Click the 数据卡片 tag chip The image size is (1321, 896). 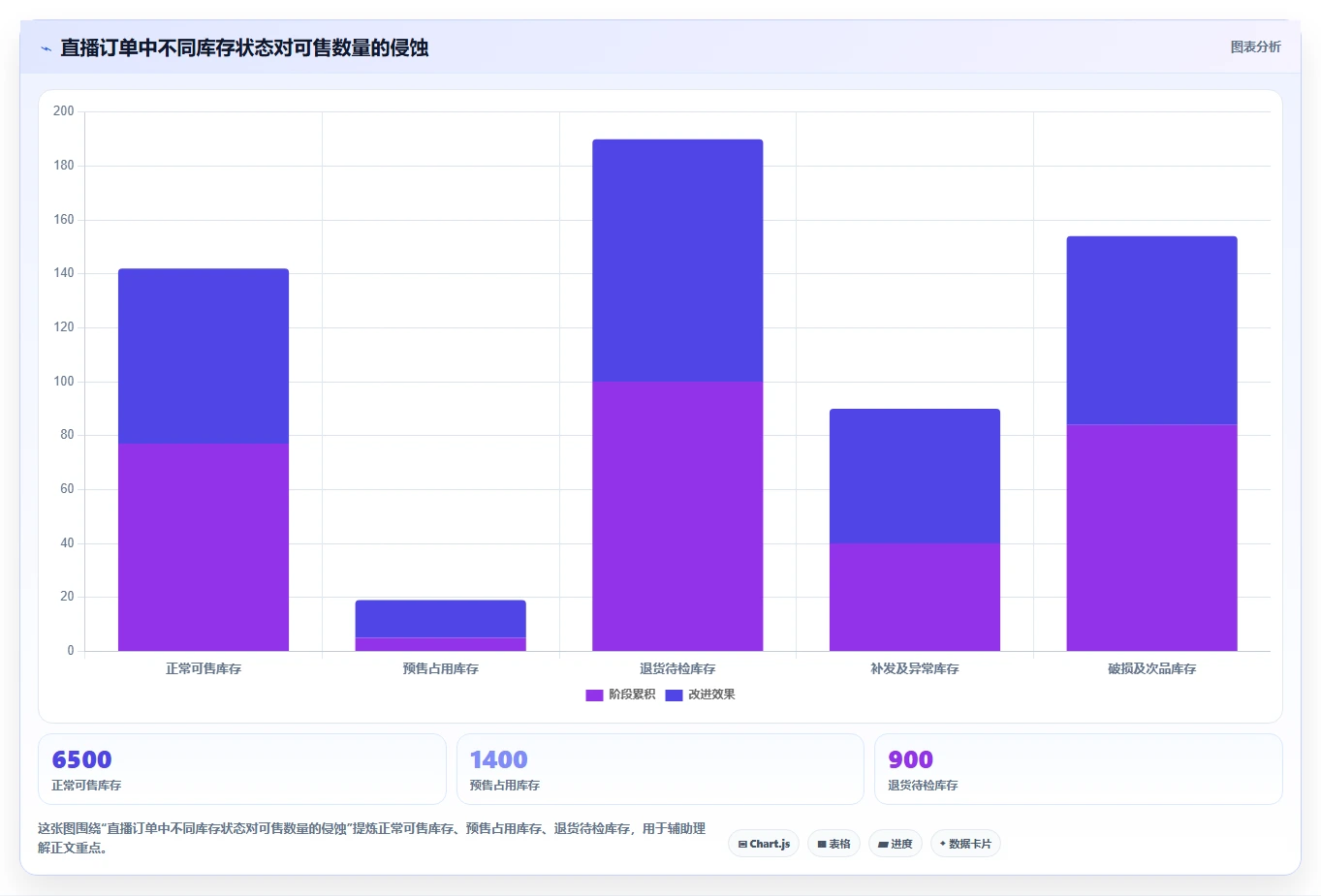click(x=965, y=844)
